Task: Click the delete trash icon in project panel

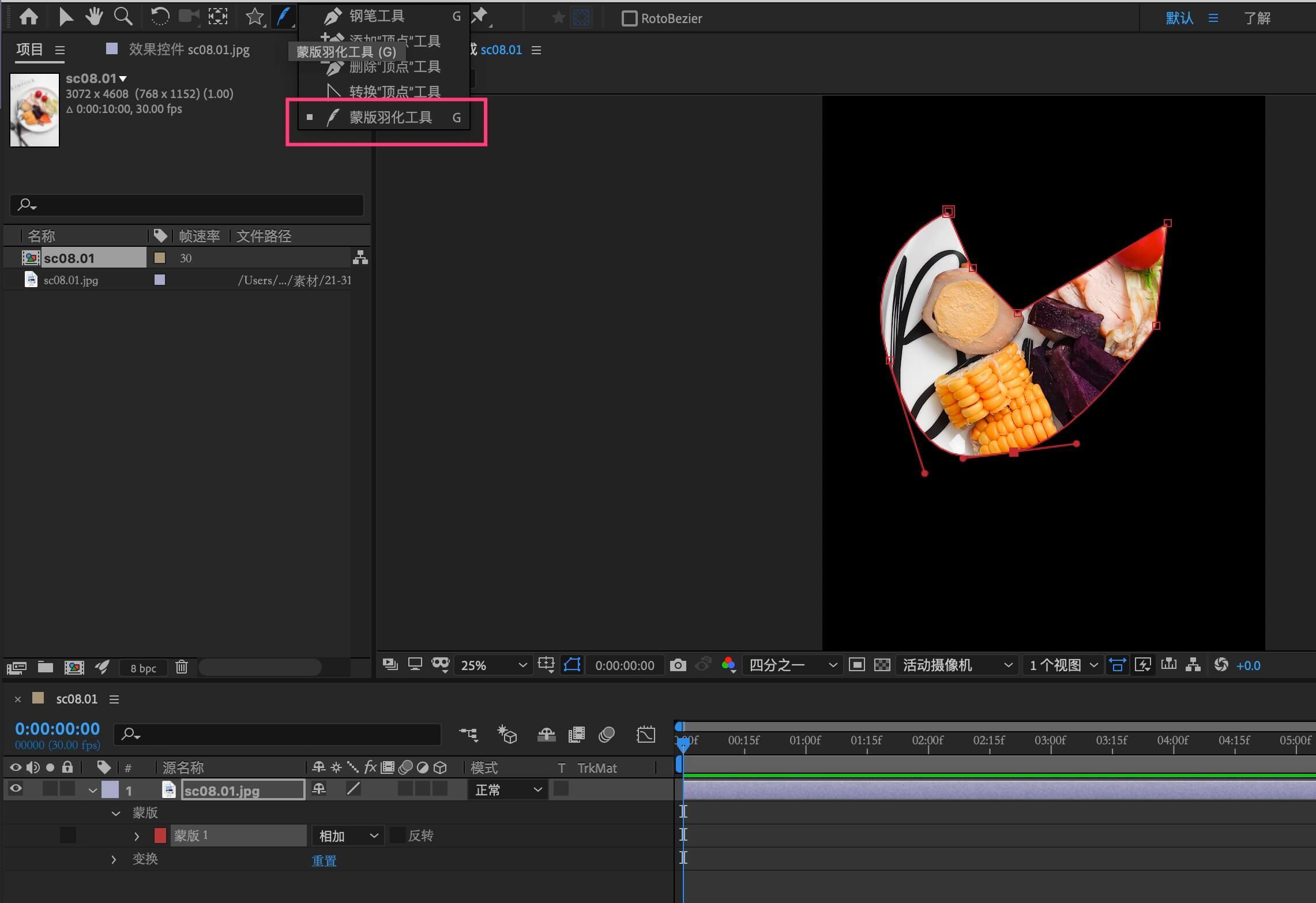Action: pos(182,667)
